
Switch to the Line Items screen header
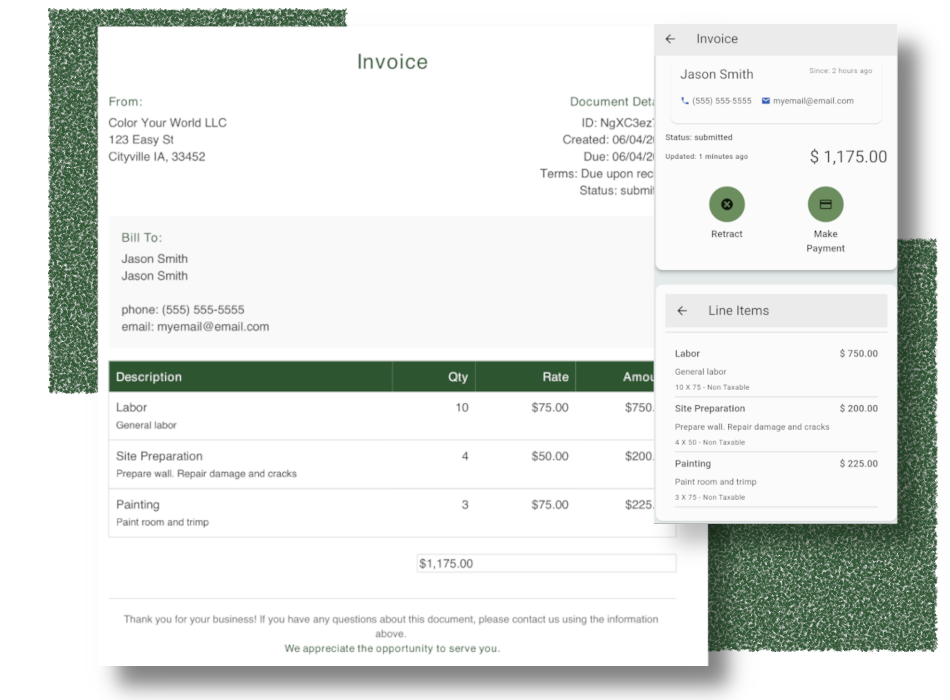[738, 310]
